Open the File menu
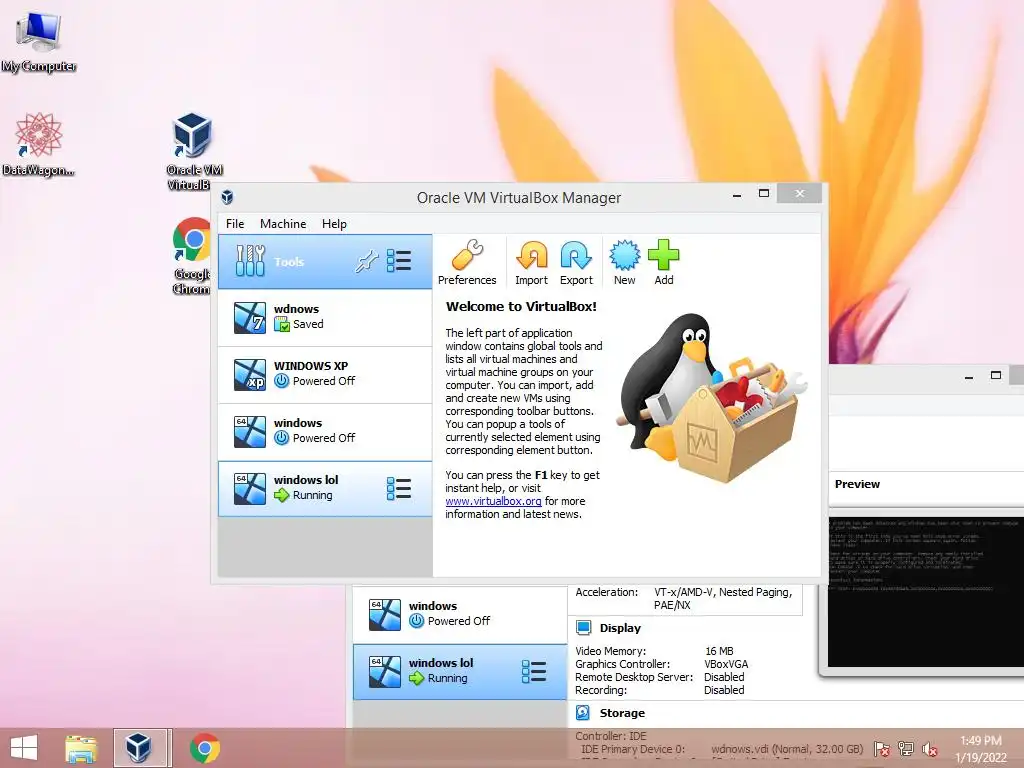 [235, 223]
